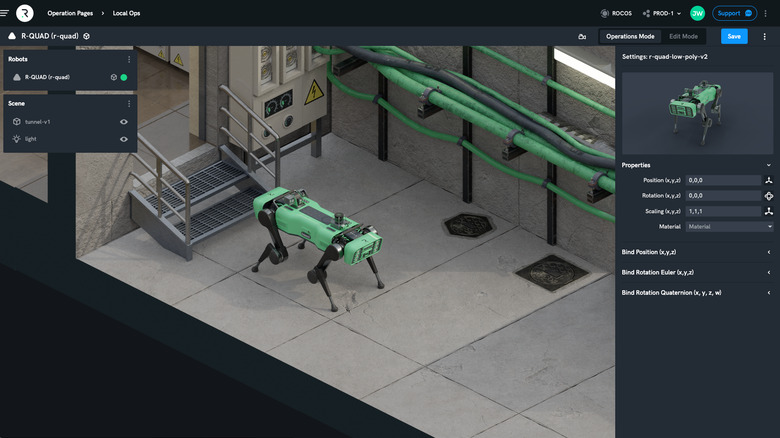Click the 3D cube icon beside the R-QUAD title
Viewport: 780px width, 438px height.
point(87,36)
